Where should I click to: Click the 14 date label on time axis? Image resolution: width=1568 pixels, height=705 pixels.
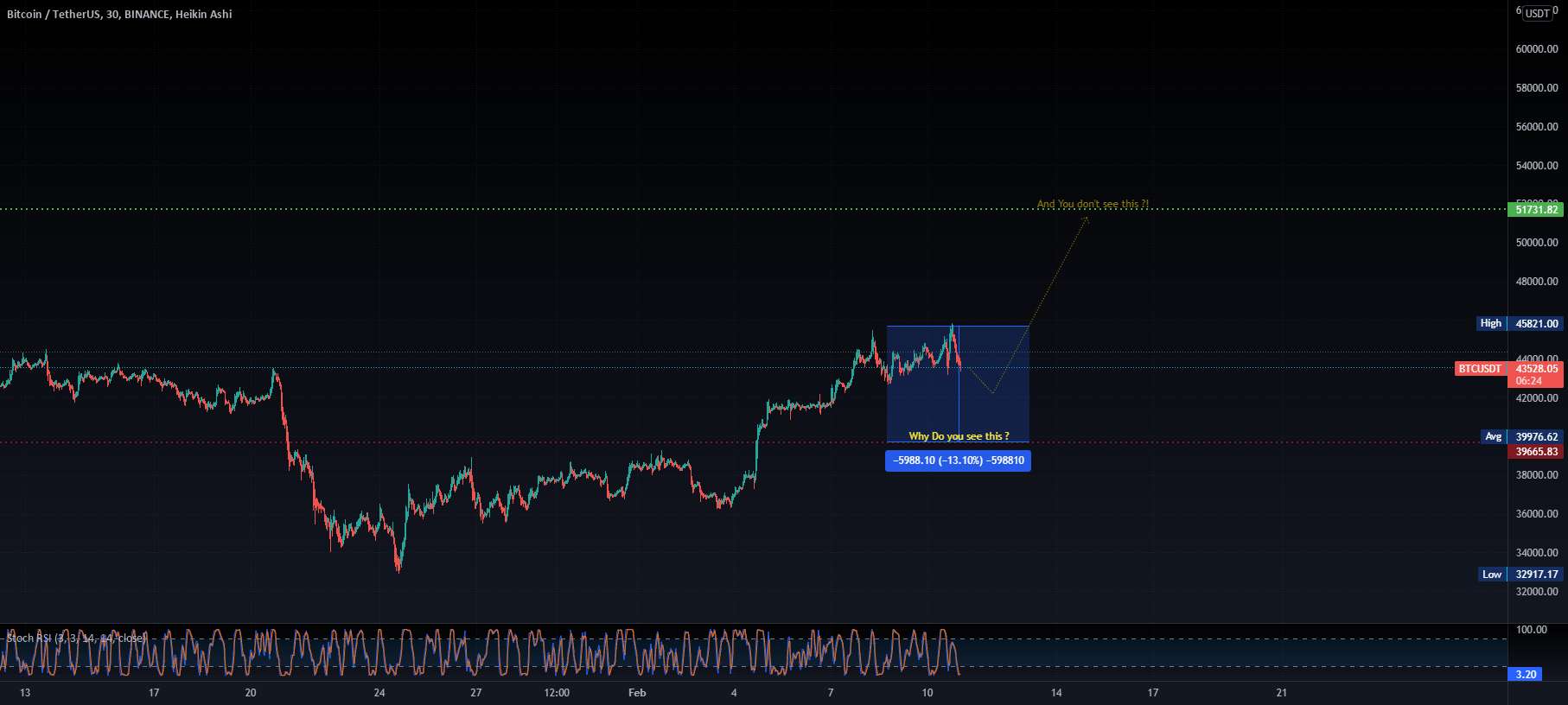(x=1056, y=693)
